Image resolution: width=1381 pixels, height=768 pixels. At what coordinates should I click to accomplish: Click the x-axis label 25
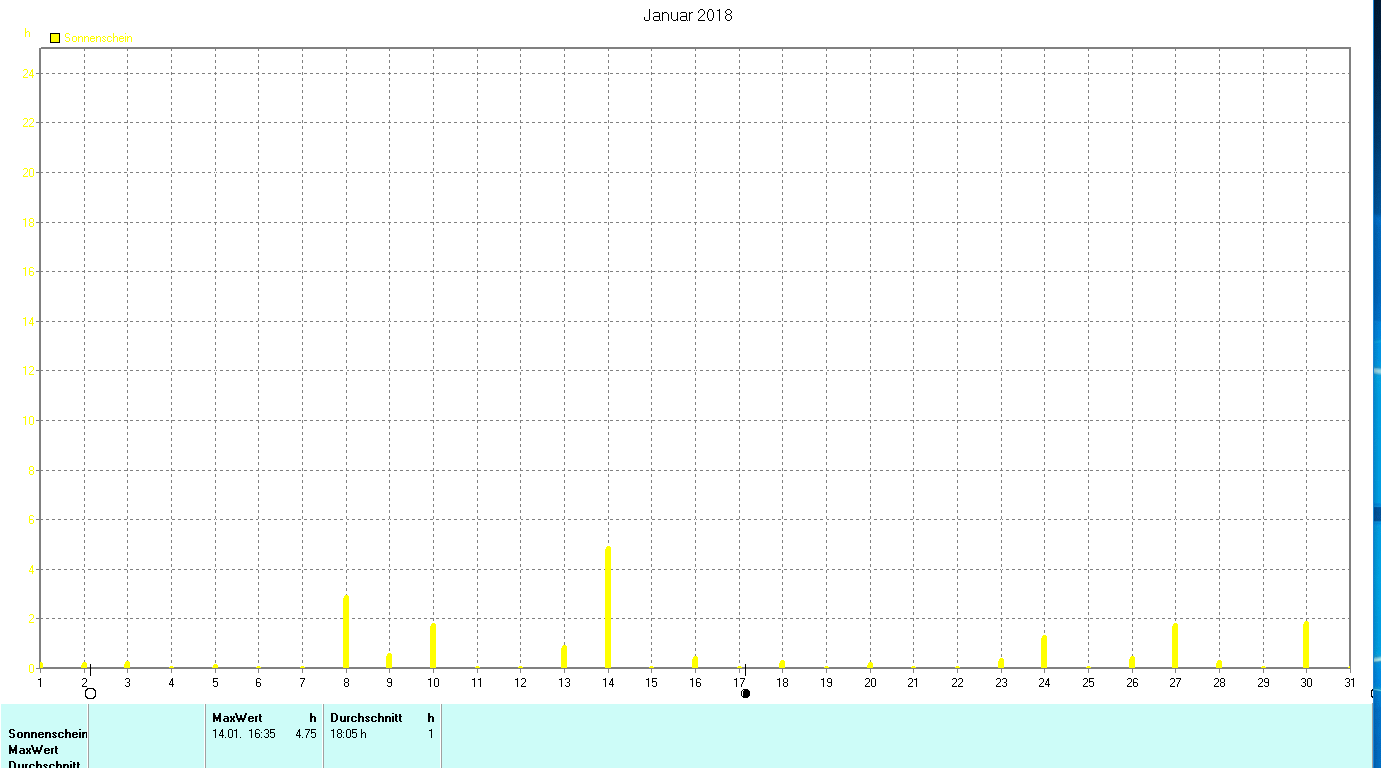(x=1088, y=683)
